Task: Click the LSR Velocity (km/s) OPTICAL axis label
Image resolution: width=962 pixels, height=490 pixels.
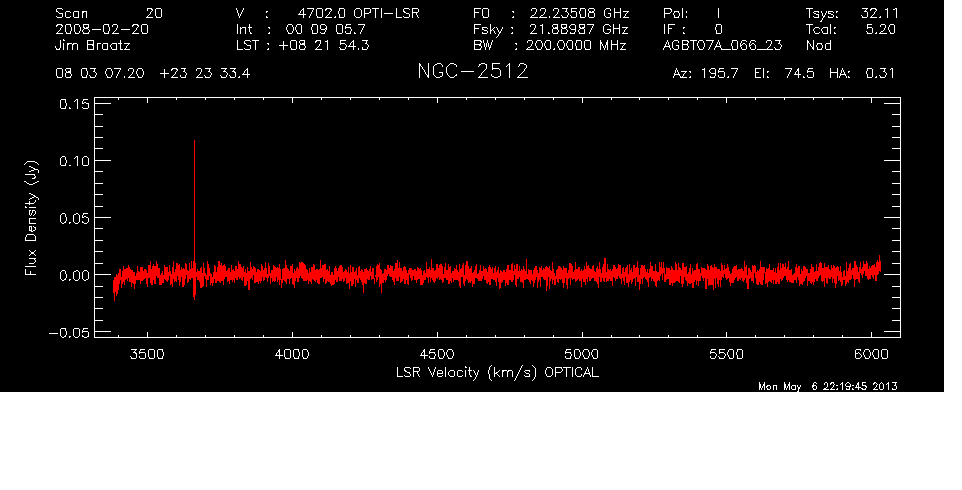Action: tap(497, 372)
